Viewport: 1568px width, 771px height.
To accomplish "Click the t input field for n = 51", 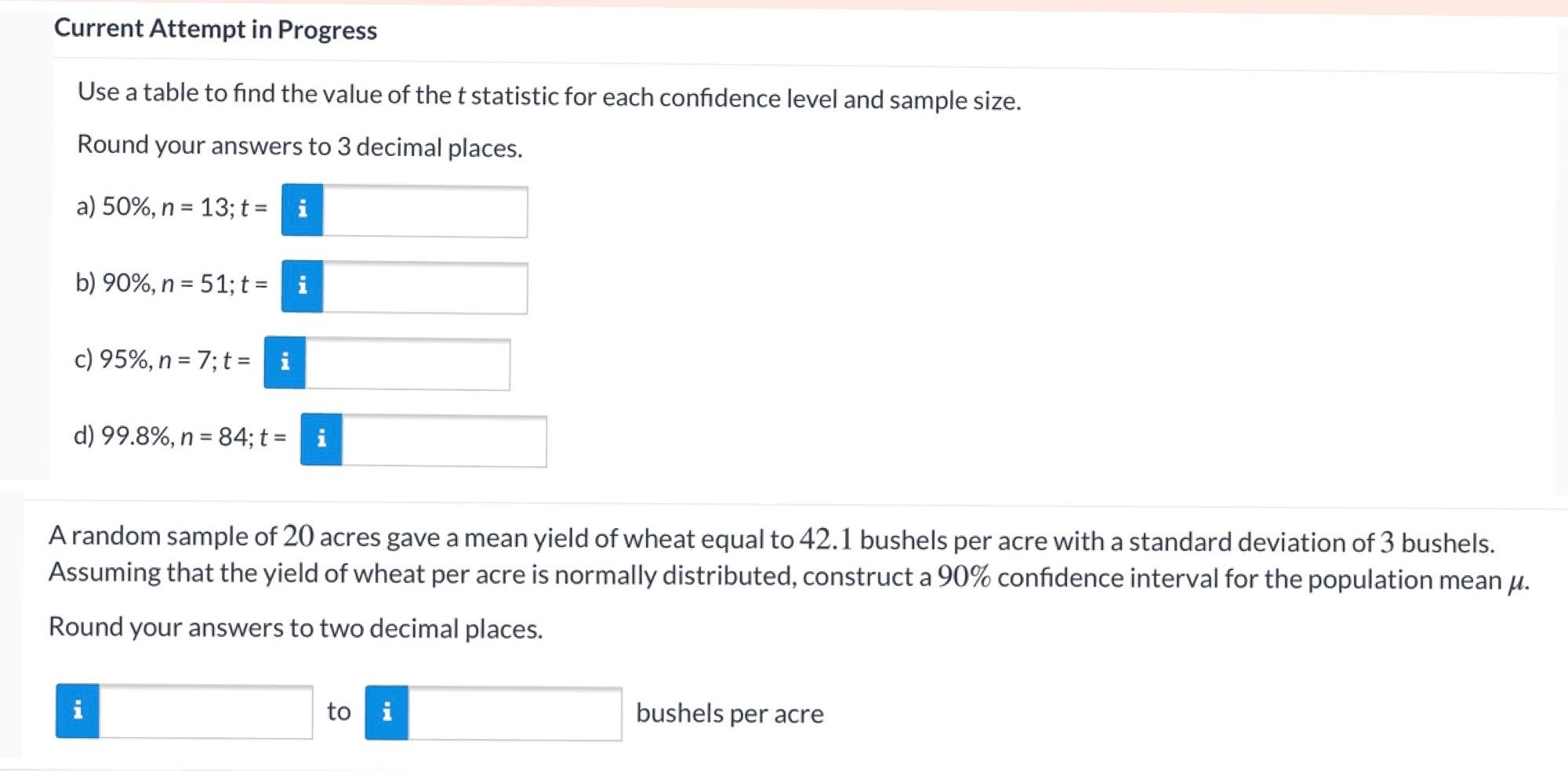I will coord(425,288).
